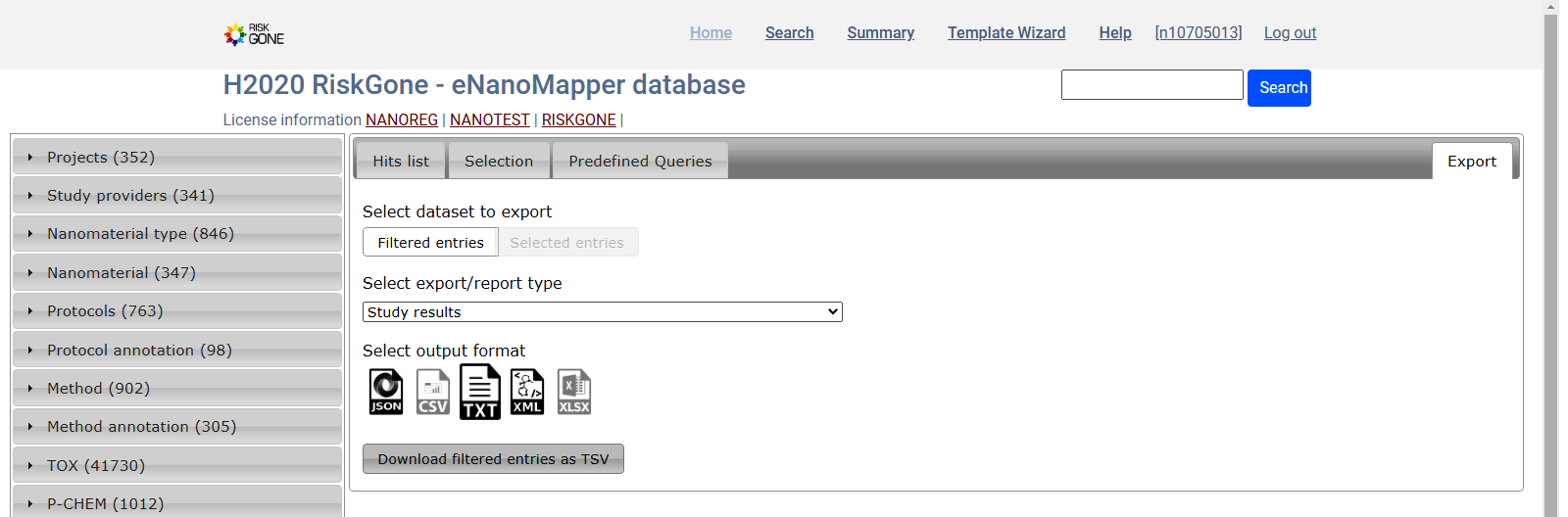Open Template Wizard in top navigation
The image size is (1568, 517).
point(1005,33)
